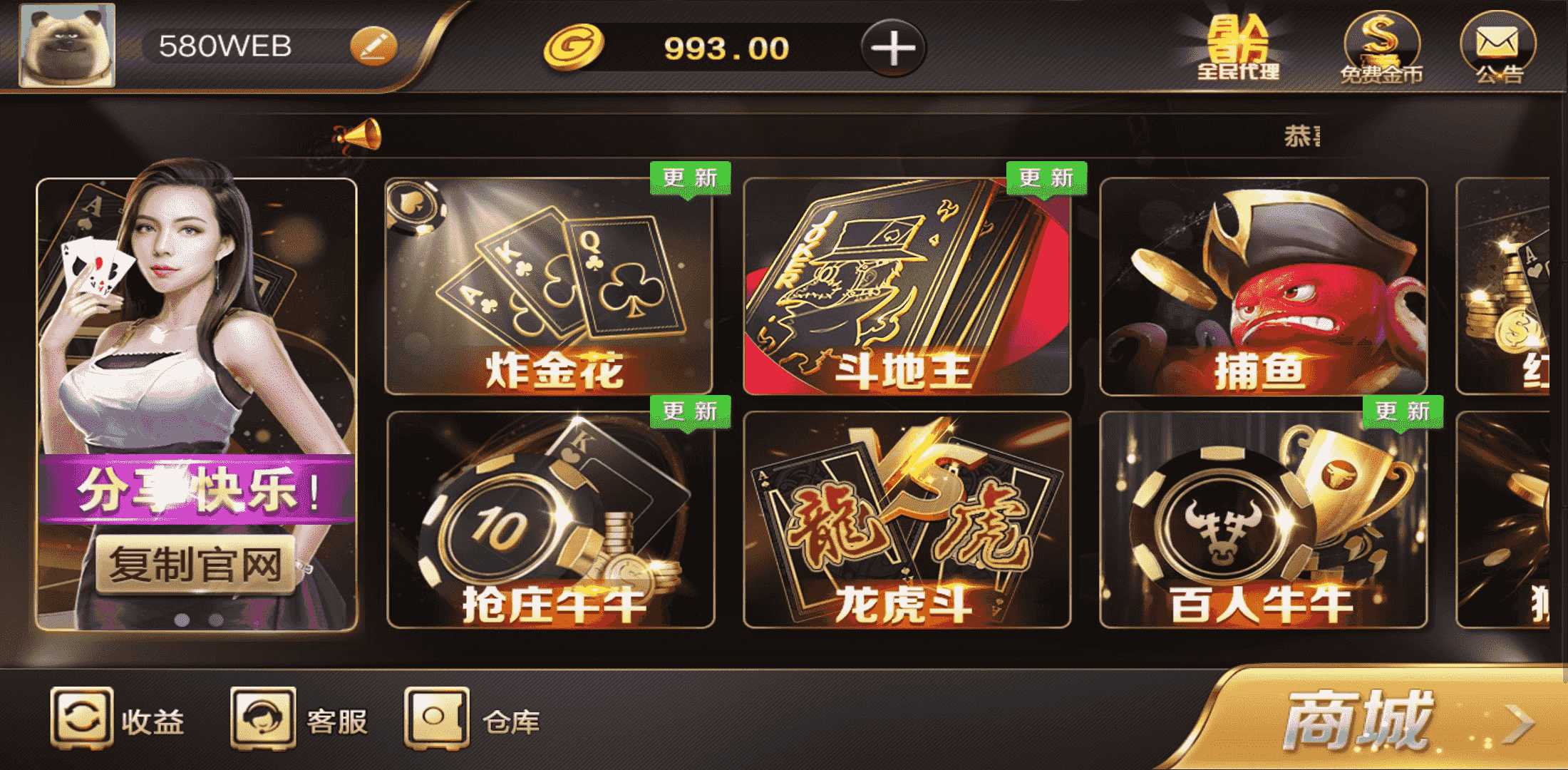Launch the 斗地主 joker game tile
Image resolution: width=1568 pixels, height=770 pixels.
point(907,286)
